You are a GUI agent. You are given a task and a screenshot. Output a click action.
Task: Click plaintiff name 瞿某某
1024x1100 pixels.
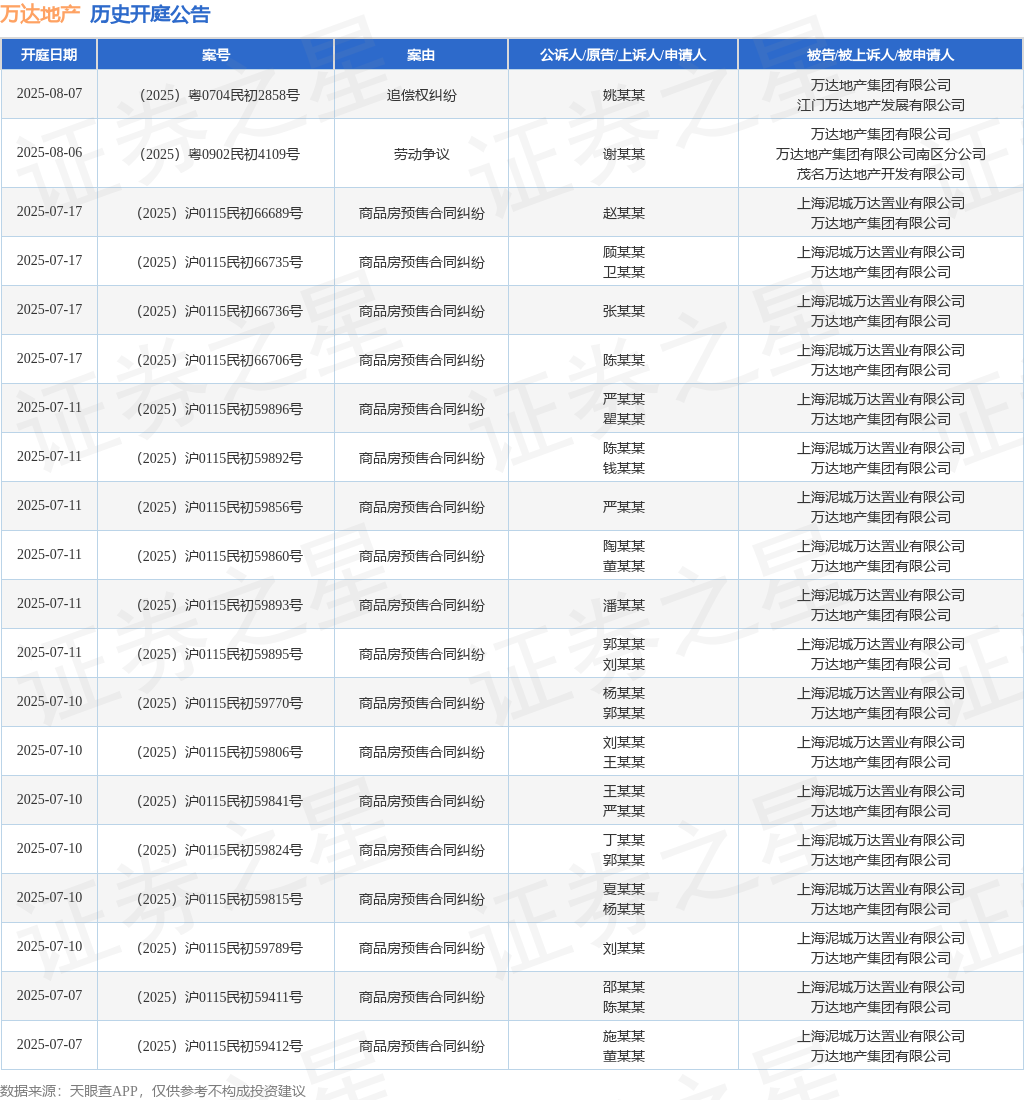(624, 420)
